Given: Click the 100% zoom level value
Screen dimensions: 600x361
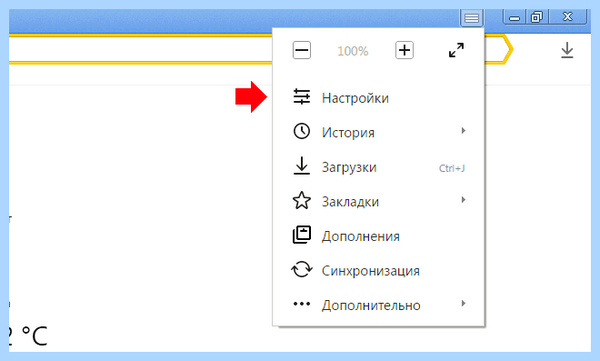Looking at the screenshot, I should (x=353, y=51).
